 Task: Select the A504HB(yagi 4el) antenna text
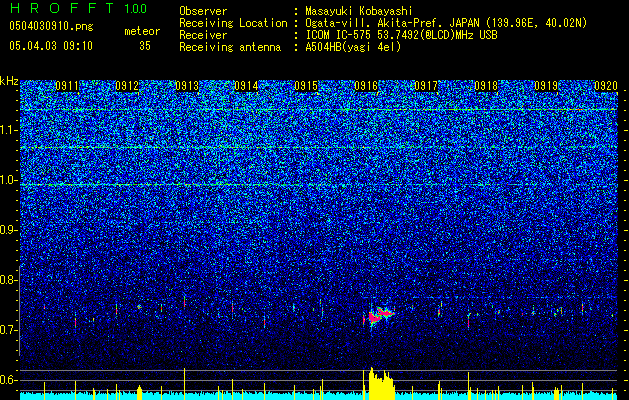click(x=353, y=47)
